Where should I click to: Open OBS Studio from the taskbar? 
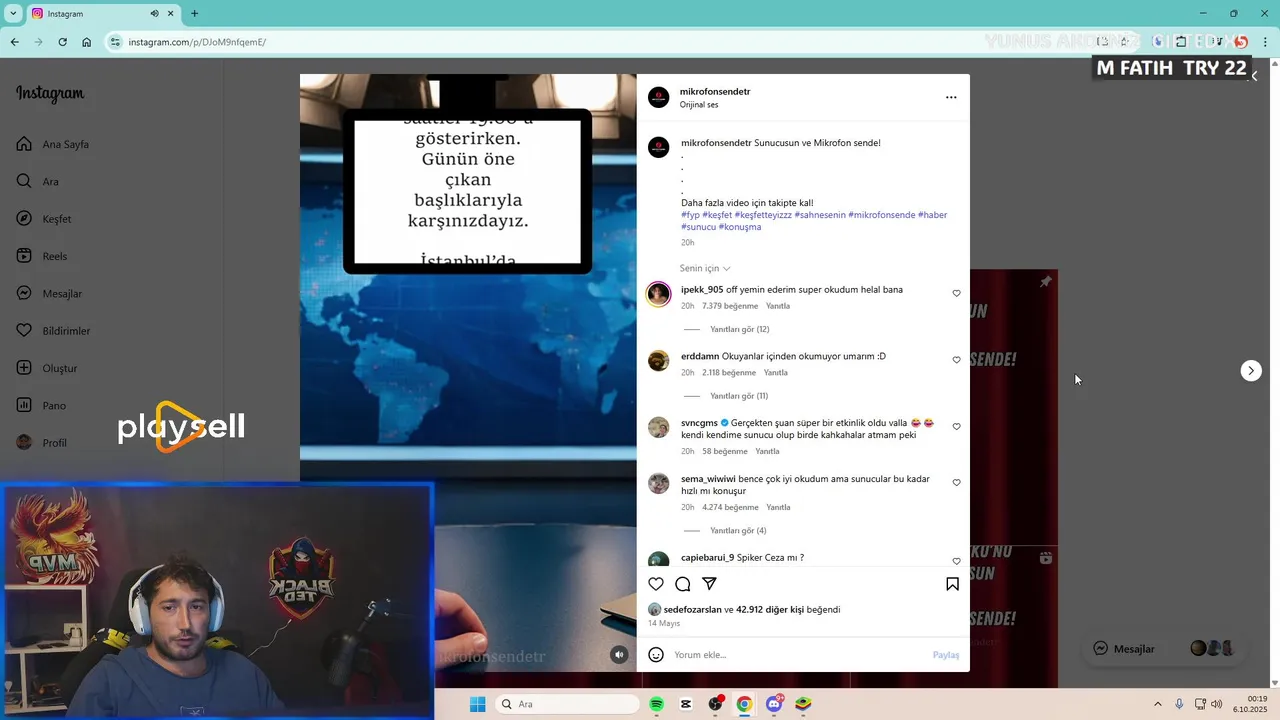pos(715,704)
